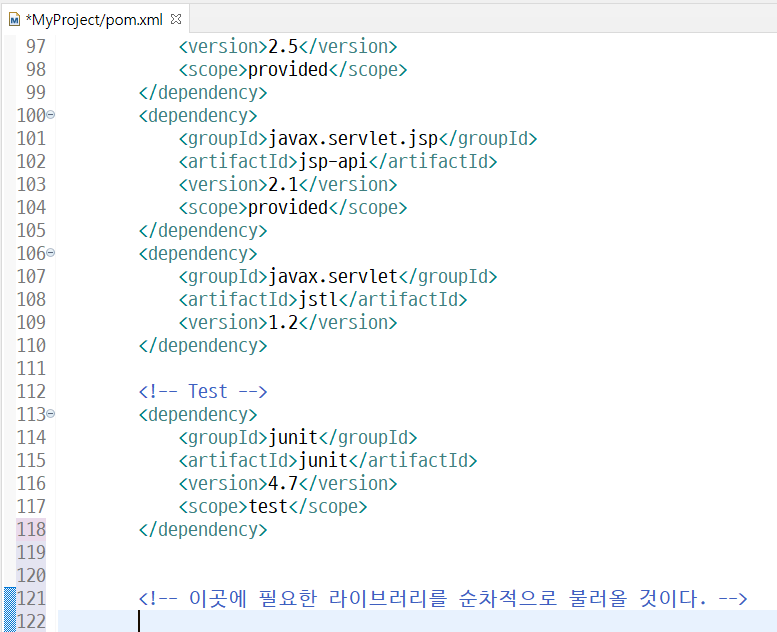Screen dimensions: 777x632
Task: Close the pom.xml editor tab
Action: [176, 19]
